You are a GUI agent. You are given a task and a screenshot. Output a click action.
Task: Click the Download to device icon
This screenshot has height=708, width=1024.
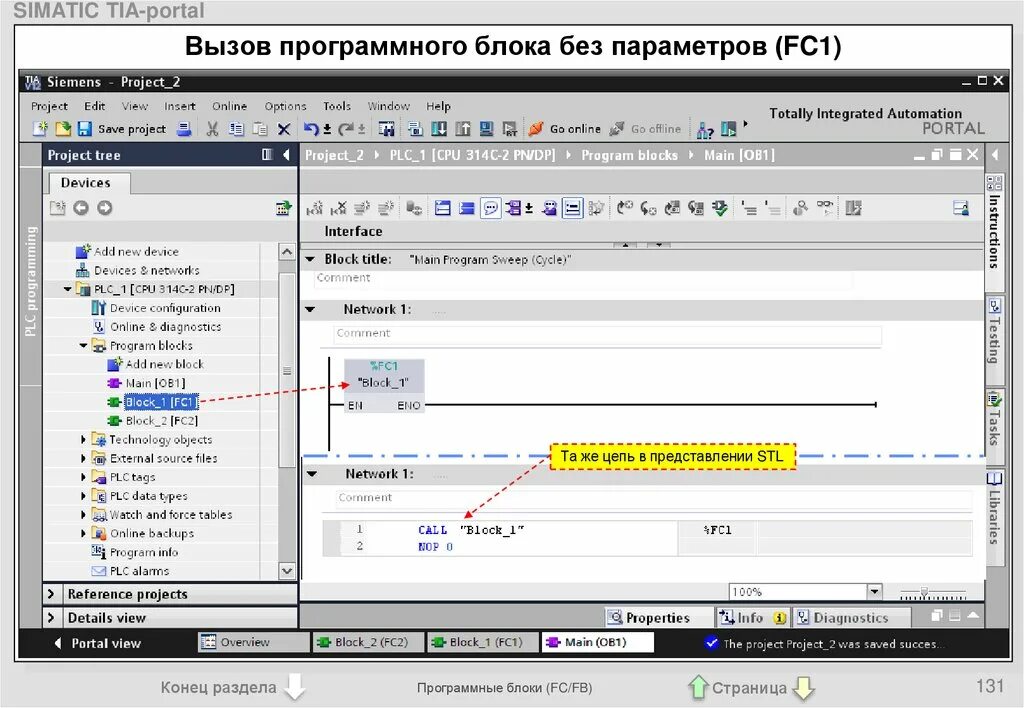(439, 129)
